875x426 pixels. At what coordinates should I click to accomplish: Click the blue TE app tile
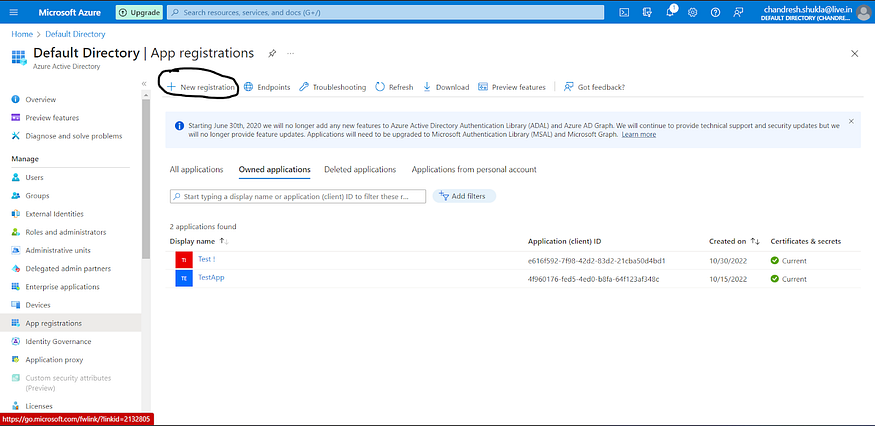[x=184, y=279]
